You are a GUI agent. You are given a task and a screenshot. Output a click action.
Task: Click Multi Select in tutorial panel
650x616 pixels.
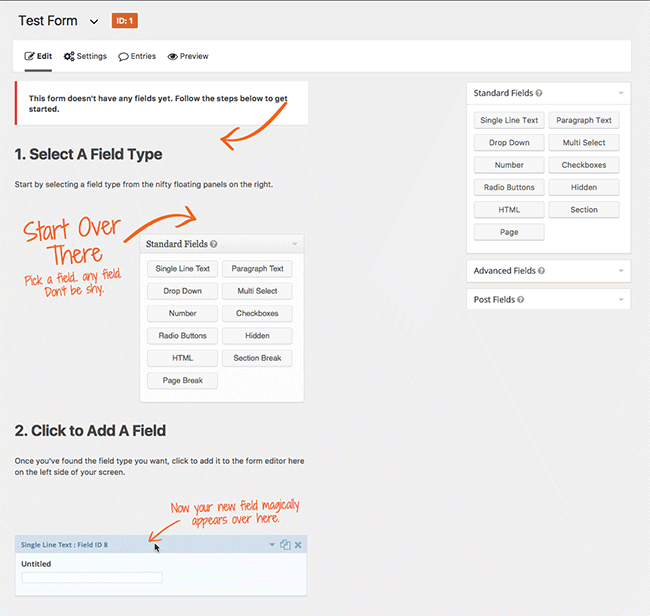click(257, 291)
